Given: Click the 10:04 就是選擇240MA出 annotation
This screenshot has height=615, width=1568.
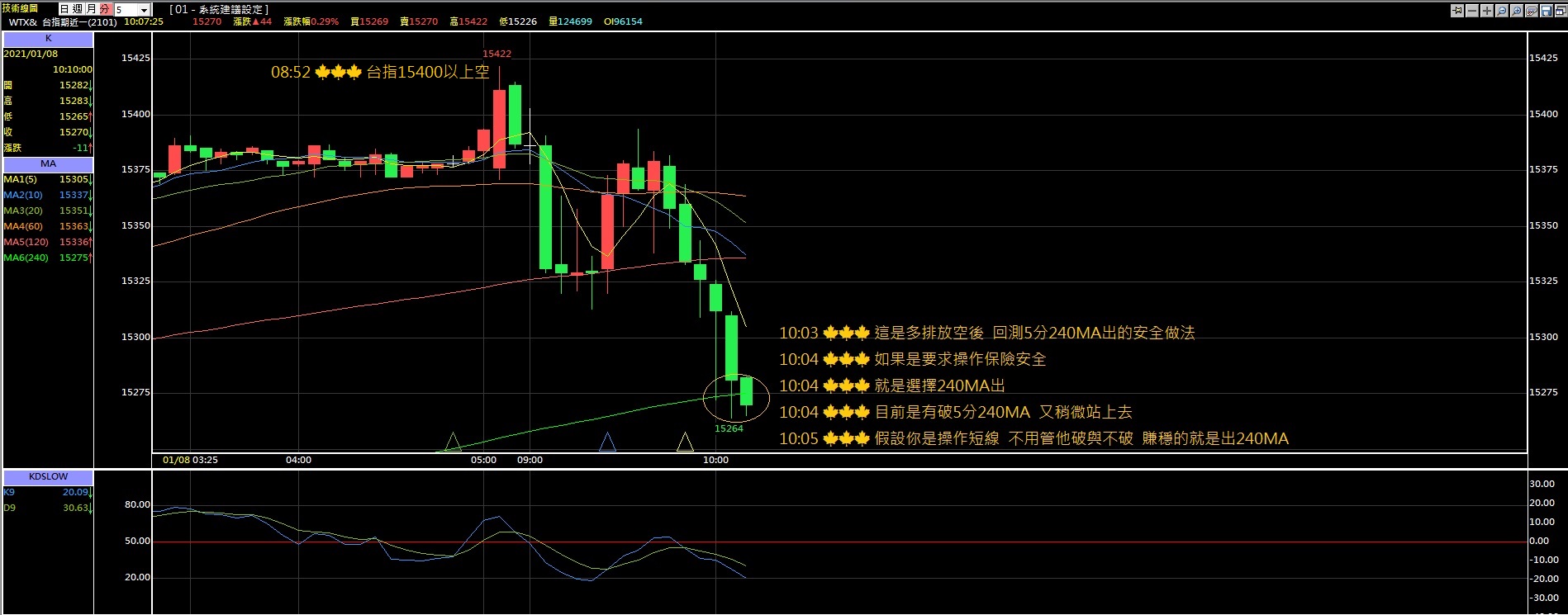Looking at the screenshot, I should tap(892, 386).
